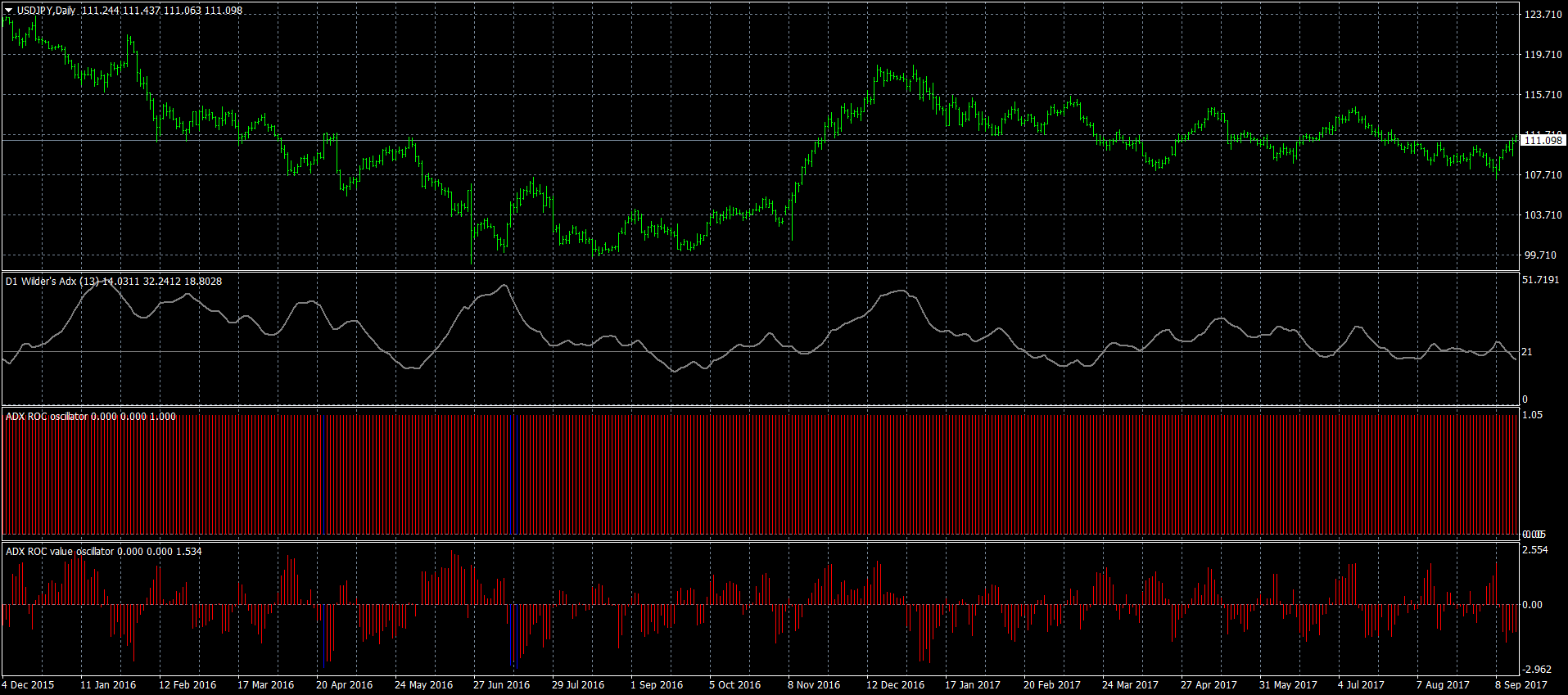Click the 12 Feb 2016 date label
Image resolution: width=1568 pixels, height=695 pixels.
[x=188, y=685]
